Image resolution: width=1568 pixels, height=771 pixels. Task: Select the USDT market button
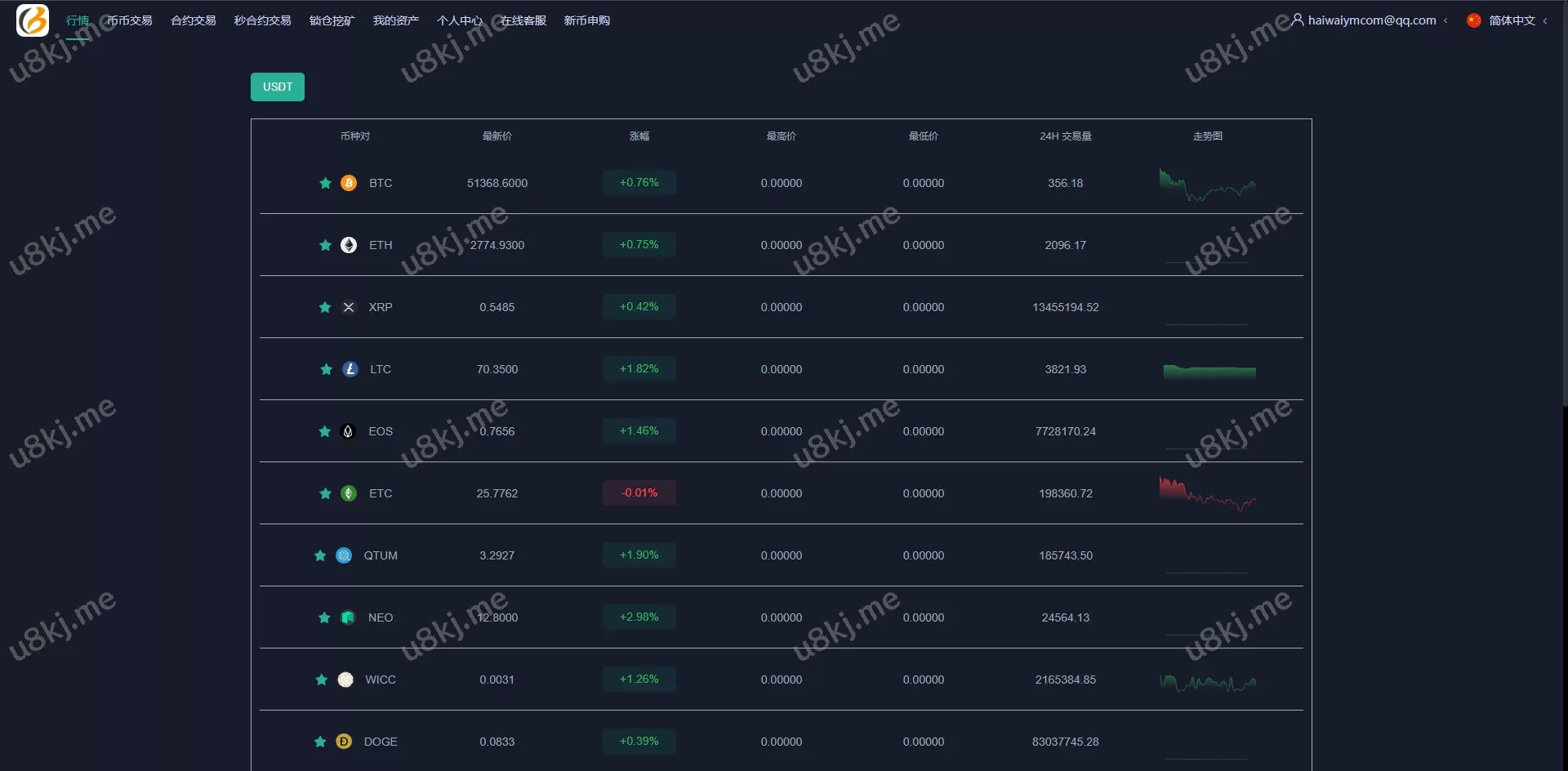click(x=278, y=87)
